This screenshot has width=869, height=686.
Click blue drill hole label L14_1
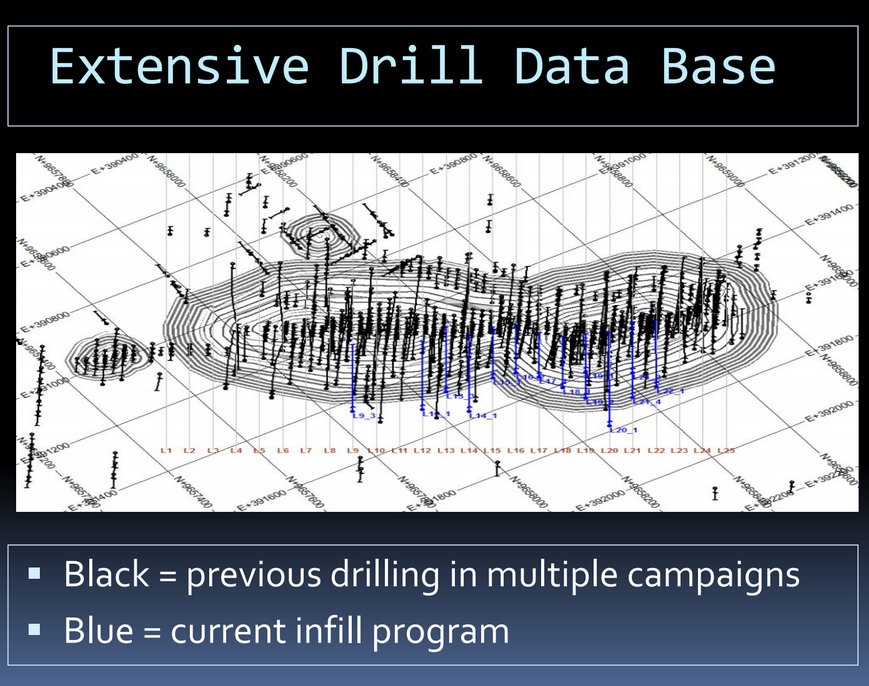point(483,415)
